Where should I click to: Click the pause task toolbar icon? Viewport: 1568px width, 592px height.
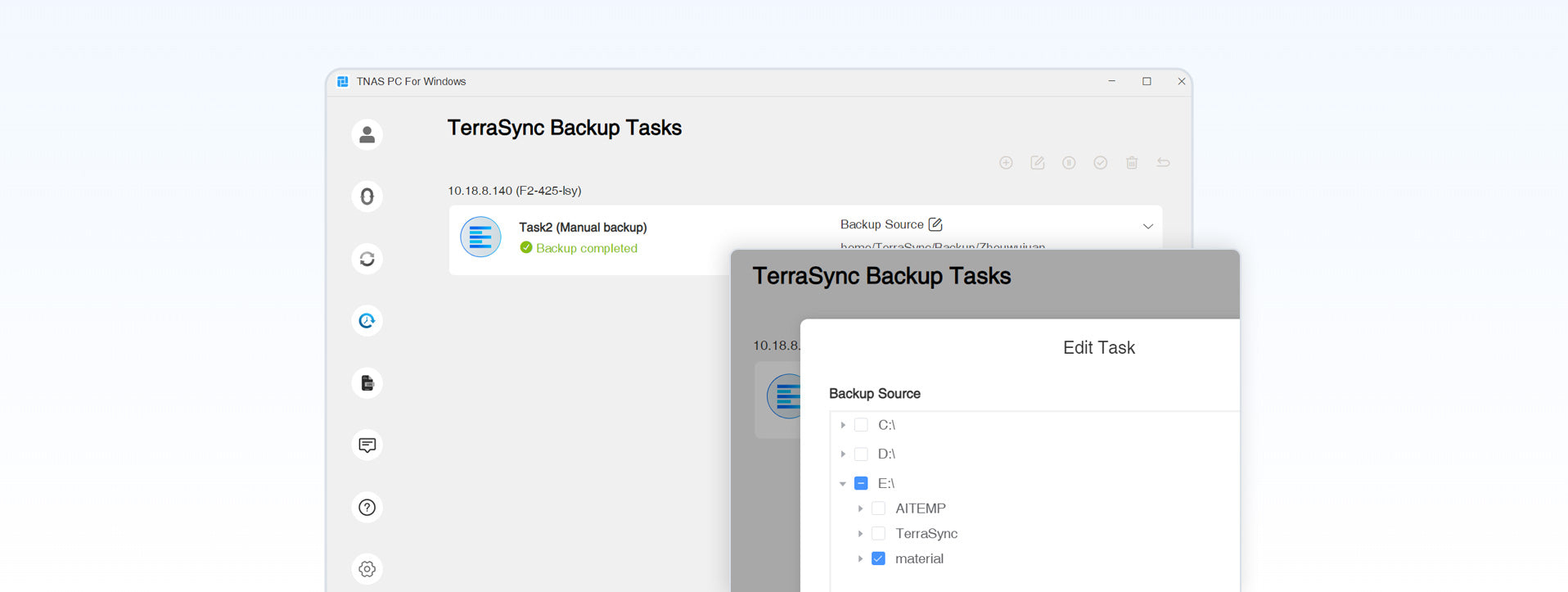coord(1069,163)
